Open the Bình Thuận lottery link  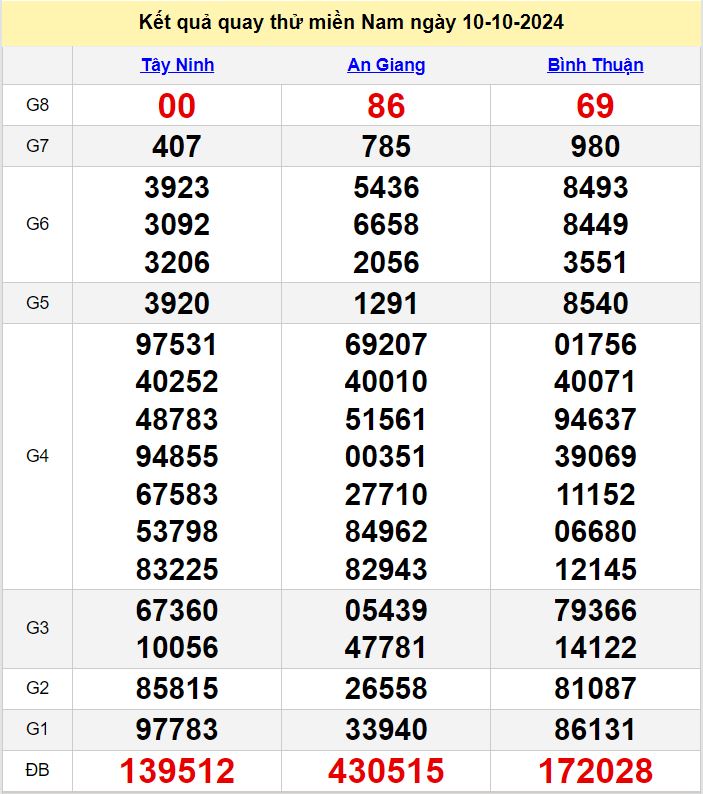[x=595, y=65]
